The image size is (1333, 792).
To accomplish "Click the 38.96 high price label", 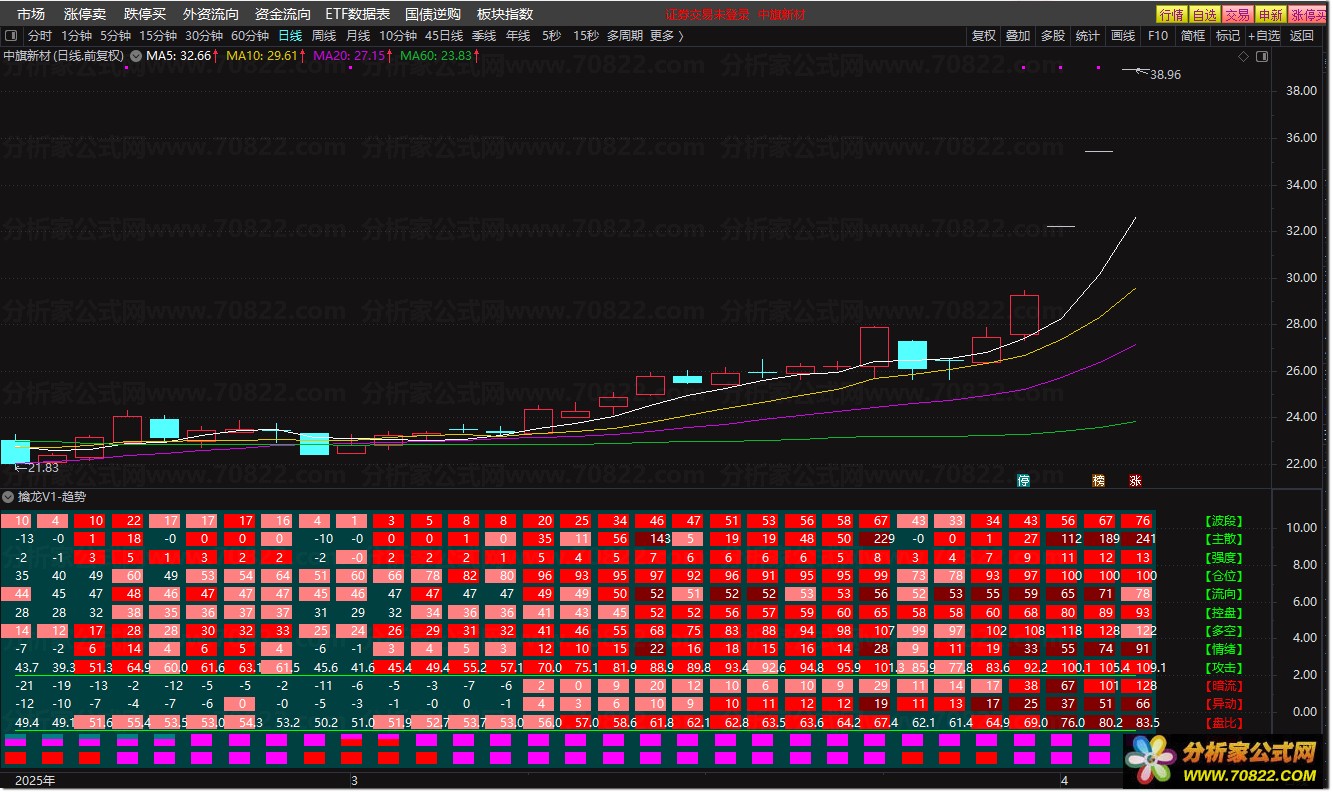I will coord(1165,75).
